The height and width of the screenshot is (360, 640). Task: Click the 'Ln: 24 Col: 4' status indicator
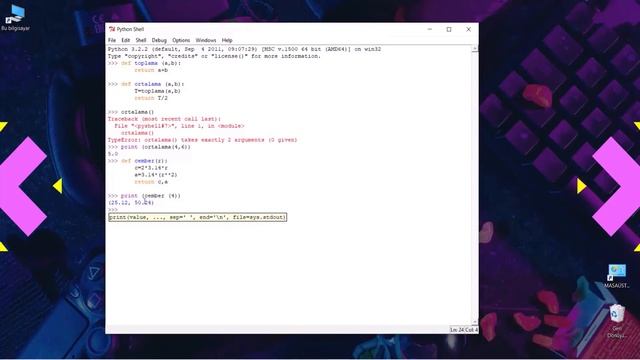[464, 330]
